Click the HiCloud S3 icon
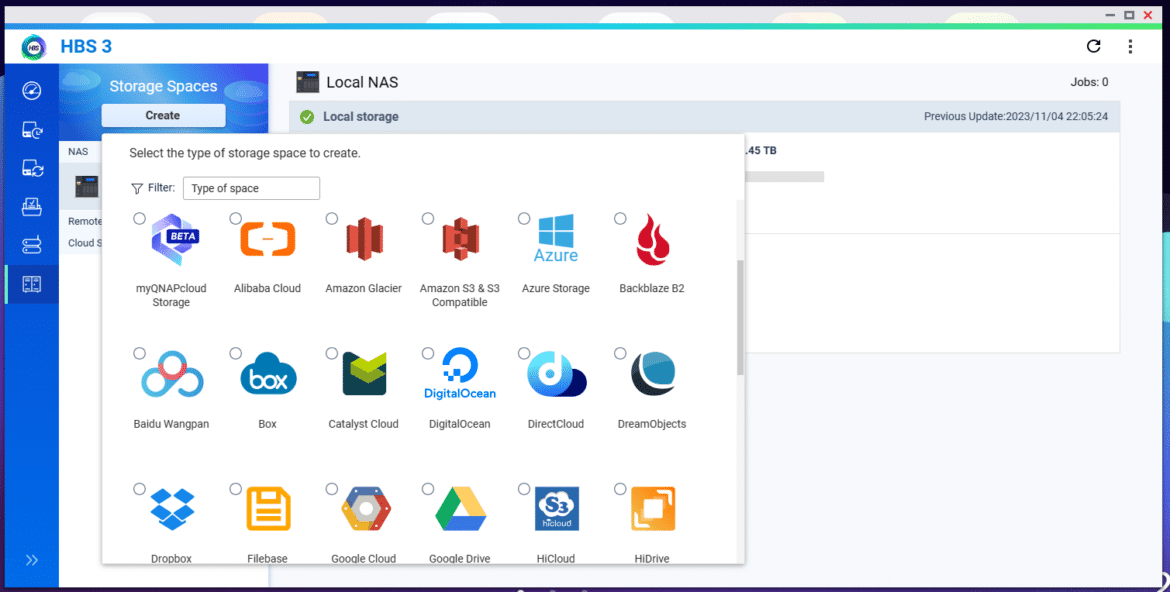The width and height of the screenshot is (1170, 592). click(x=557, y=509)
